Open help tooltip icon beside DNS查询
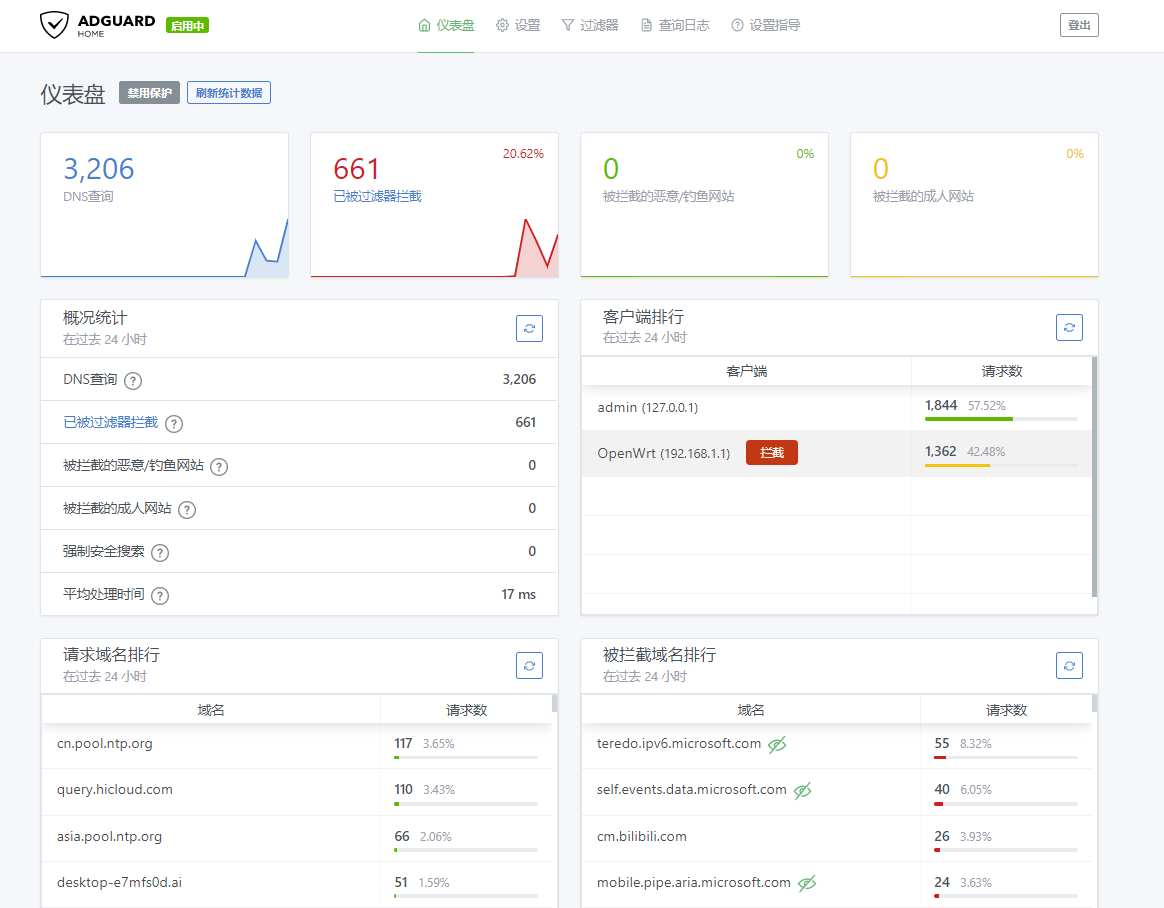 pyautogui.click(x=133, y=381)
